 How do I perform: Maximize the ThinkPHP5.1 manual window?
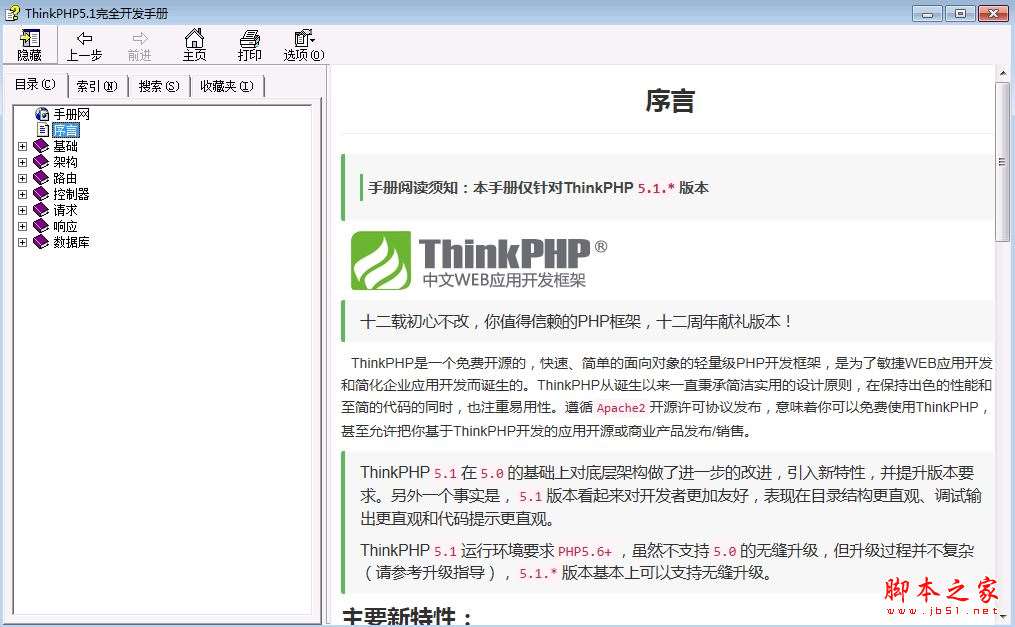[x=961, y=13]
